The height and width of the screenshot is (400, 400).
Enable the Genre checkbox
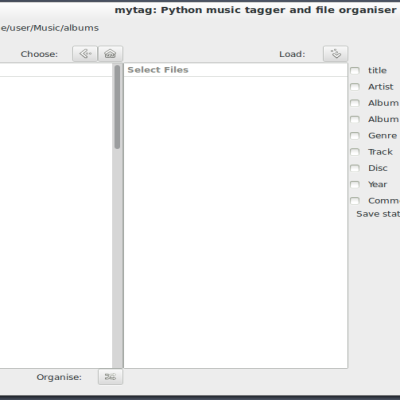(355, 136)
